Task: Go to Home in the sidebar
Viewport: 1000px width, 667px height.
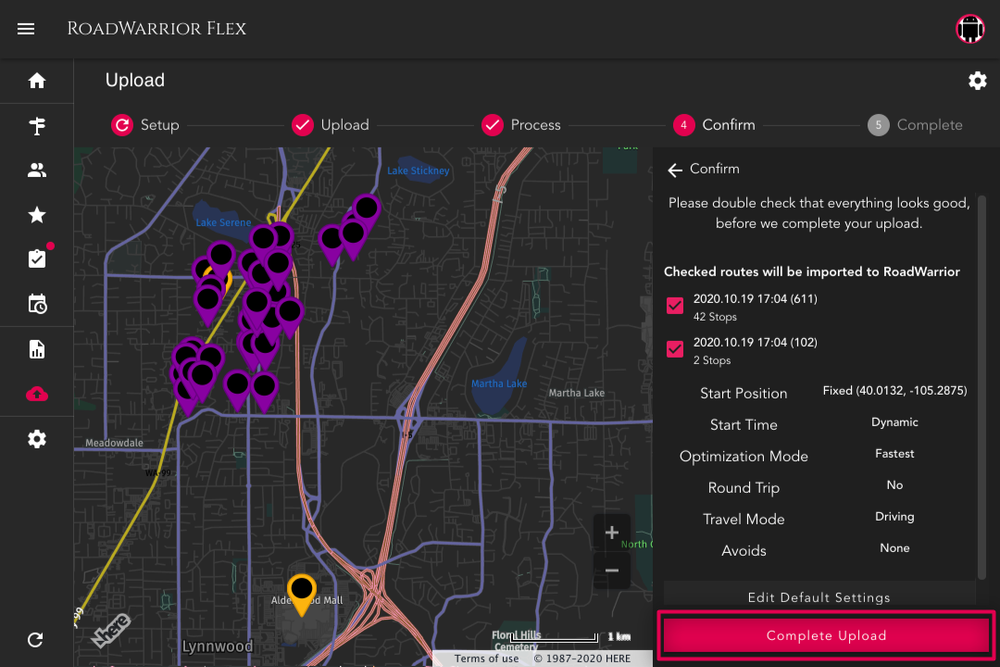Action: point(37,81)
